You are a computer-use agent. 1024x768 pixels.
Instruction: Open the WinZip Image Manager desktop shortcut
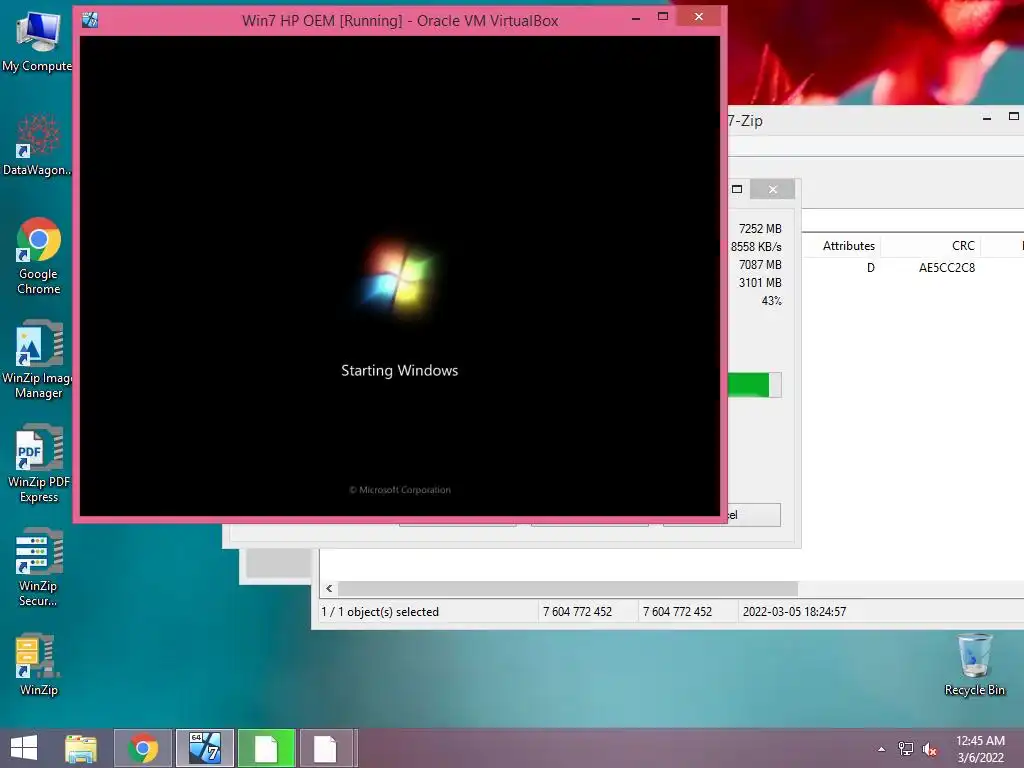point(38,360)
